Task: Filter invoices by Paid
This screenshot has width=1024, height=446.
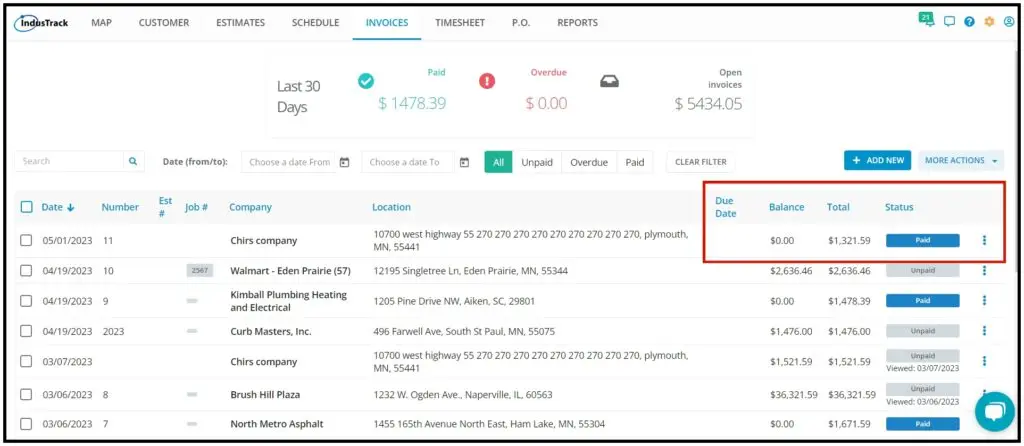Action: click(635, 163)
